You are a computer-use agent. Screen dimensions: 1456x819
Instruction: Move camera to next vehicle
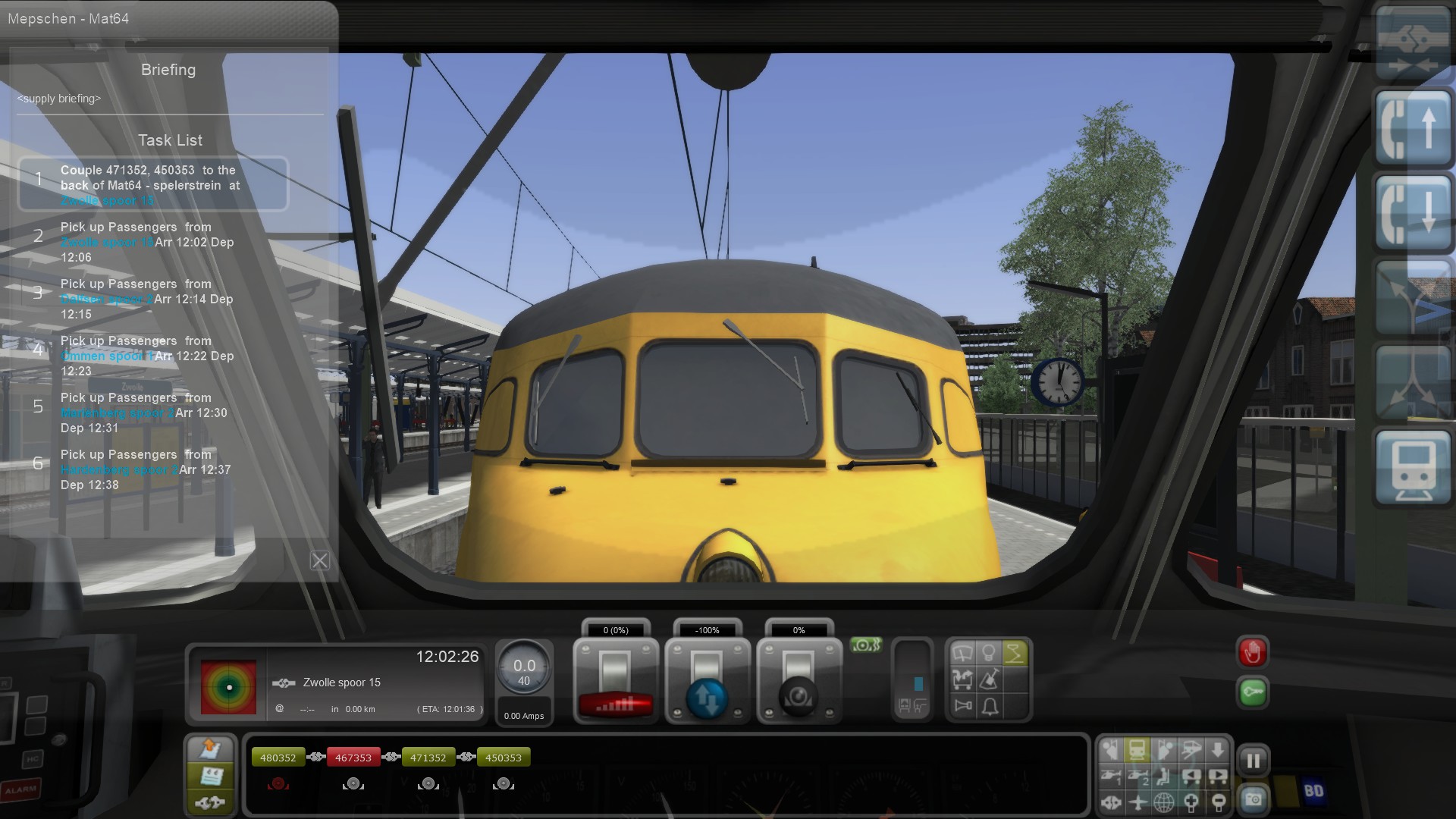(x=1218, y=776)
